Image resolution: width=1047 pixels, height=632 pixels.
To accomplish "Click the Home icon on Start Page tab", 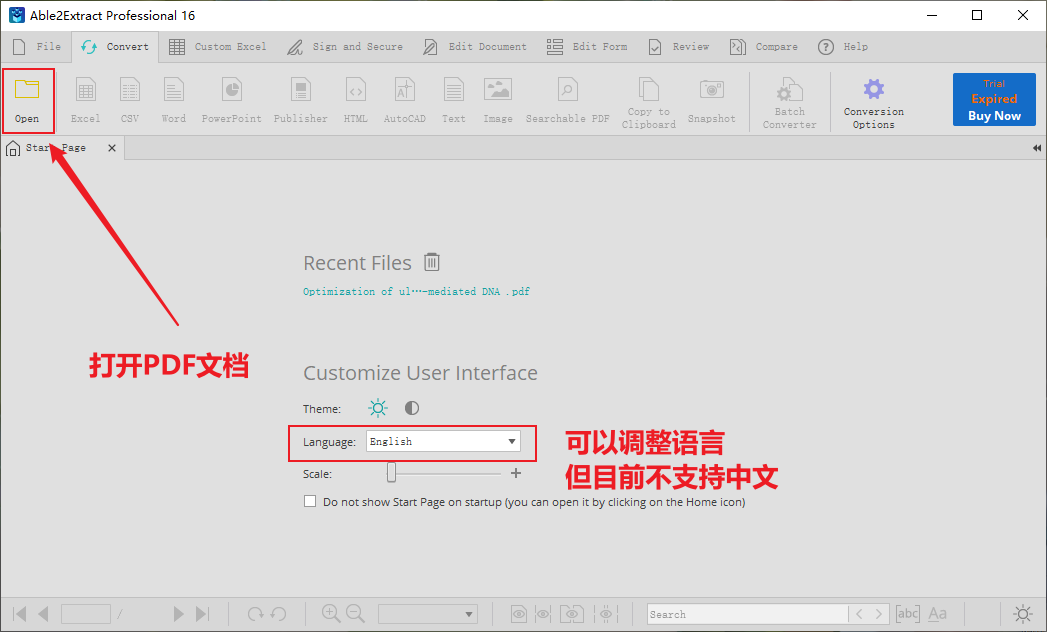I will point(13,148).
